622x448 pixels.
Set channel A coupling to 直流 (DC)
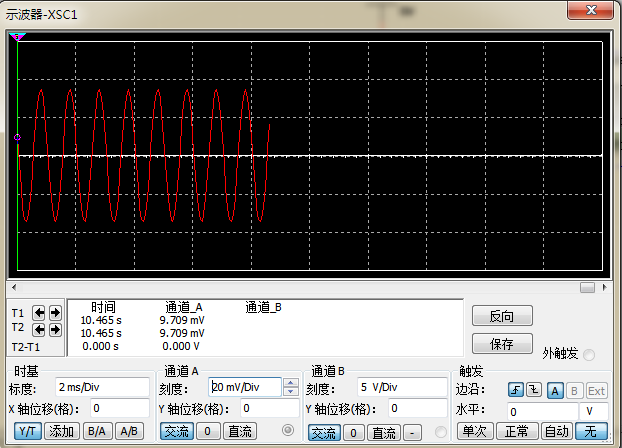(x=240, y=431)
